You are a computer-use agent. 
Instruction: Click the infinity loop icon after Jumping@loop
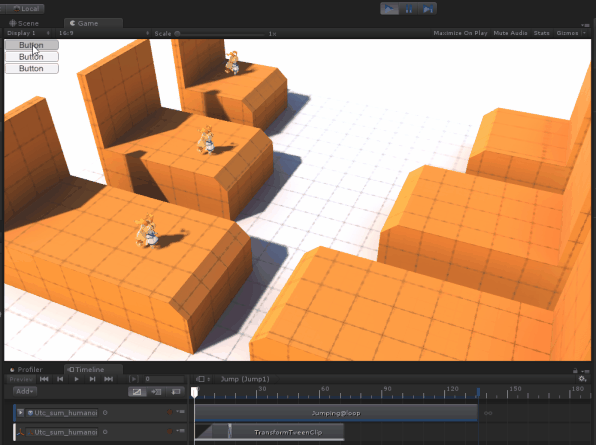pyautogui.click(x=488, y=413)
